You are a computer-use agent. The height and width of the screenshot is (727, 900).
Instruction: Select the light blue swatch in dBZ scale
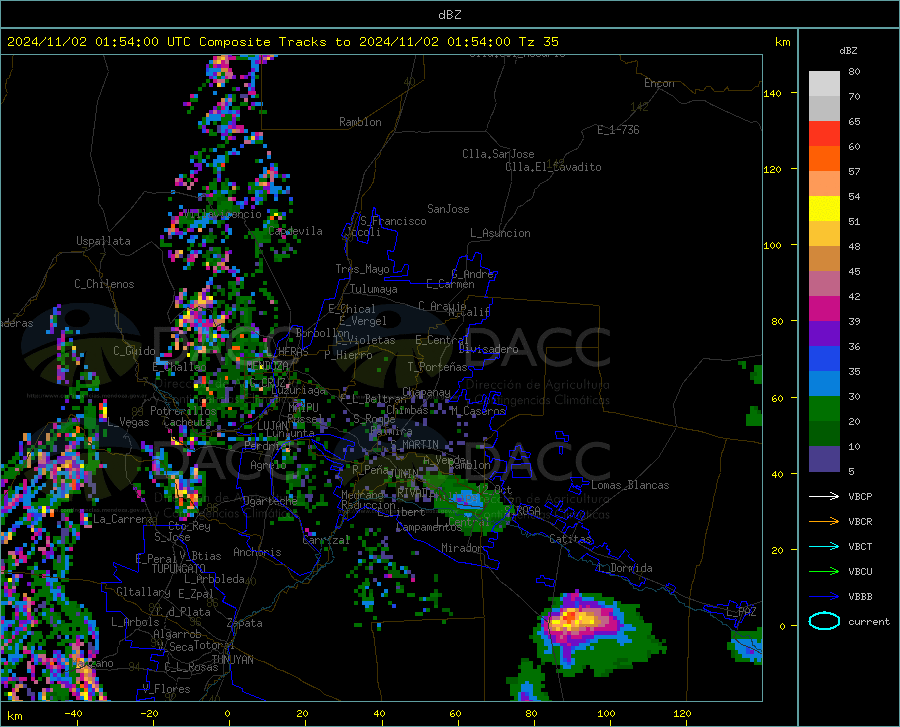(x=824, y=384)
